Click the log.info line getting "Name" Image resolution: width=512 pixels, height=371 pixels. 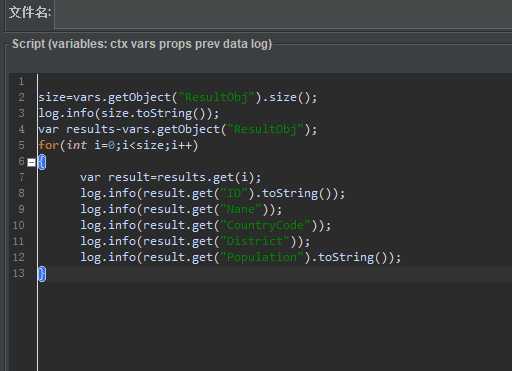tap(181, 209)
